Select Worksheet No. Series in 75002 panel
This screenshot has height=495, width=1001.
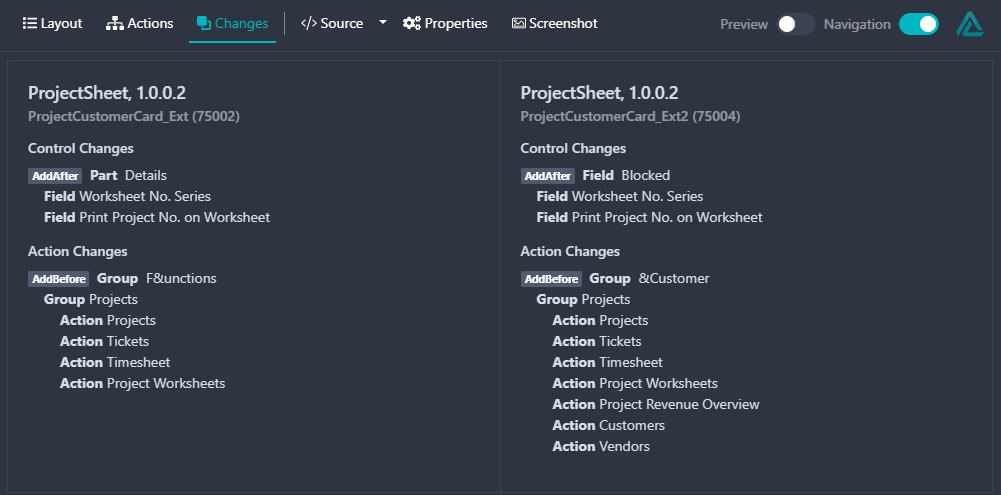127,196
